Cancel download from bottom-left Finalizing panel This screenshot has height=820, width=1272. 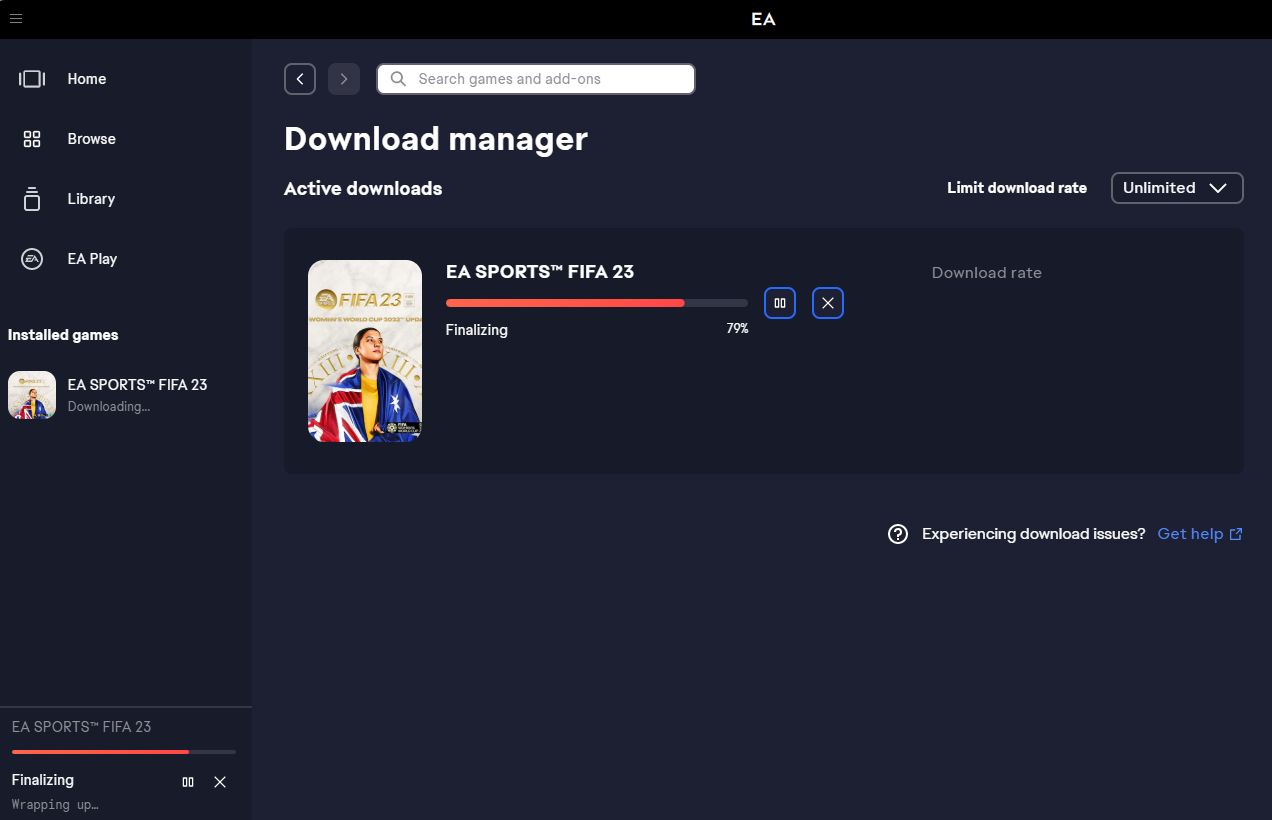coord(220,782)
